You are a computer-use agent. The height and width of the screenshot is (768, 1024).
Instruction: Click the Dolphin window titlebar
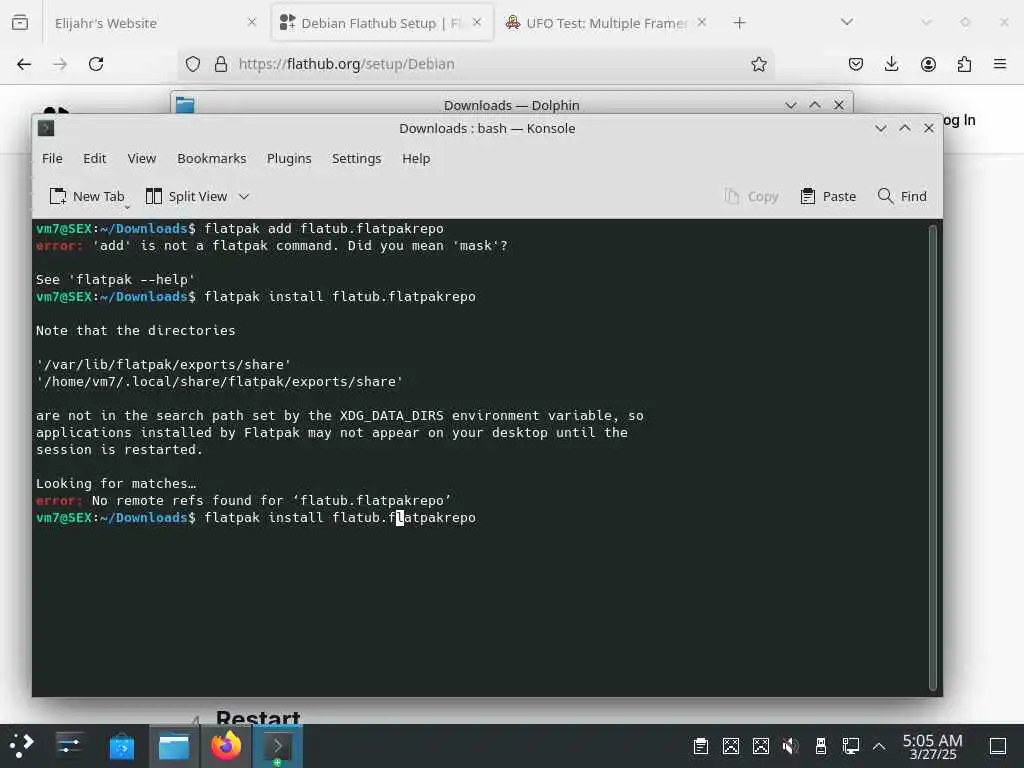(511, 104)
